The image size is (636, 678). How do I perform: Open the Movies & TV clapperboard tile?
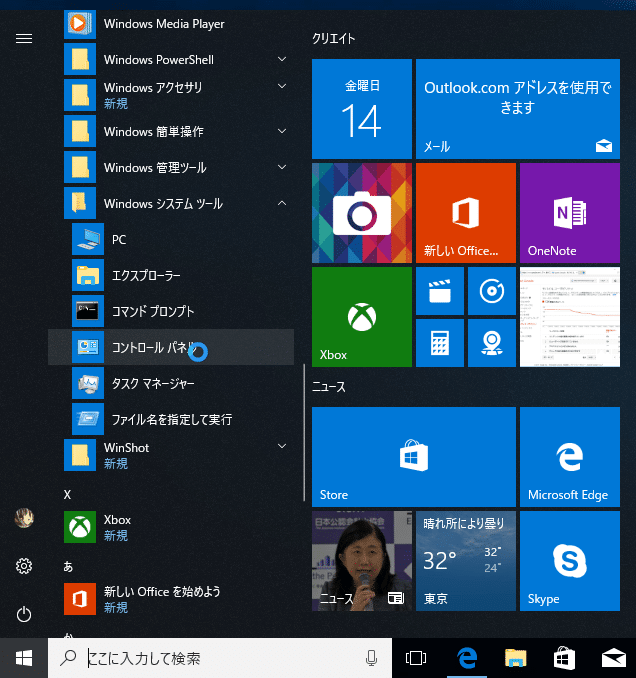click(x=440, y=291)
